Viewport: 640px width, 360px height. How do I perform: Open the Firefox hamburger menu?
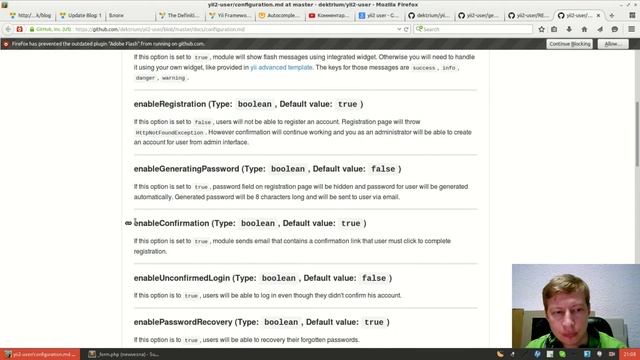click(x=631, y=29)
